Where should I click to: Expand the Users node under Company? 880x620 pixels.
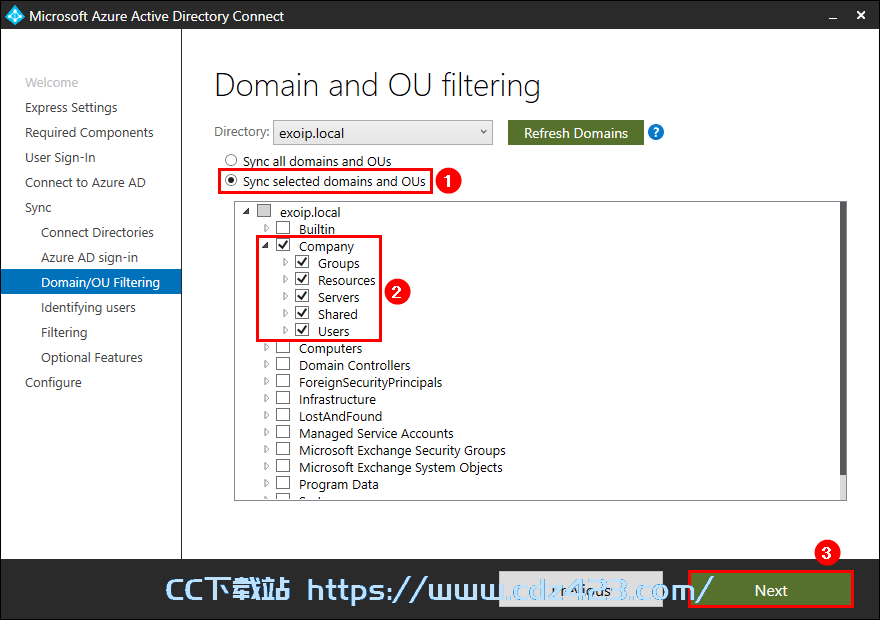click(285, 330)
